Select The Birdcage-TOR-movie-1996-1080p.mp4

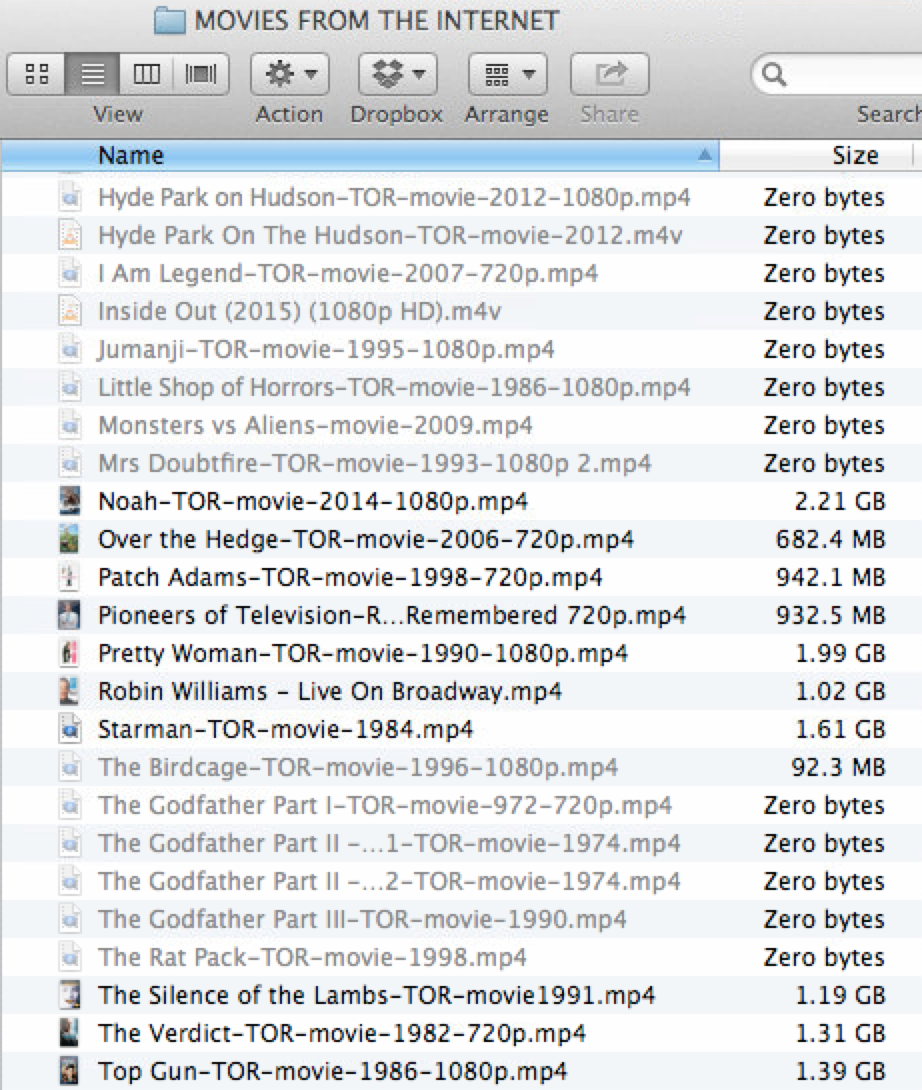(x=358, y=767)
